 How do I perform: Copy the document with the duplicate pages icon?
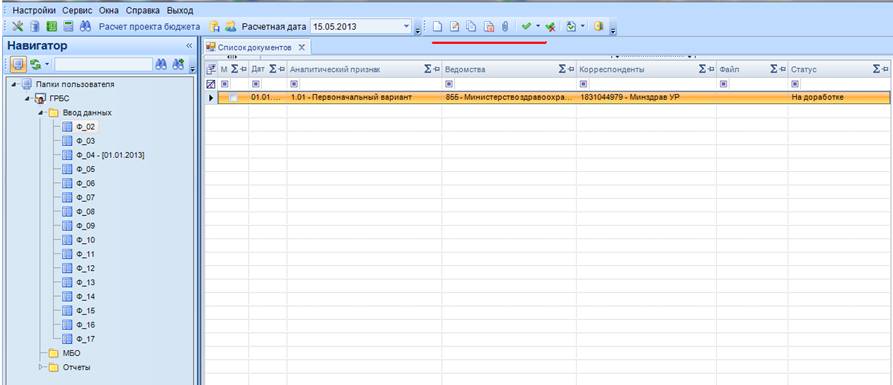point(471,26)
